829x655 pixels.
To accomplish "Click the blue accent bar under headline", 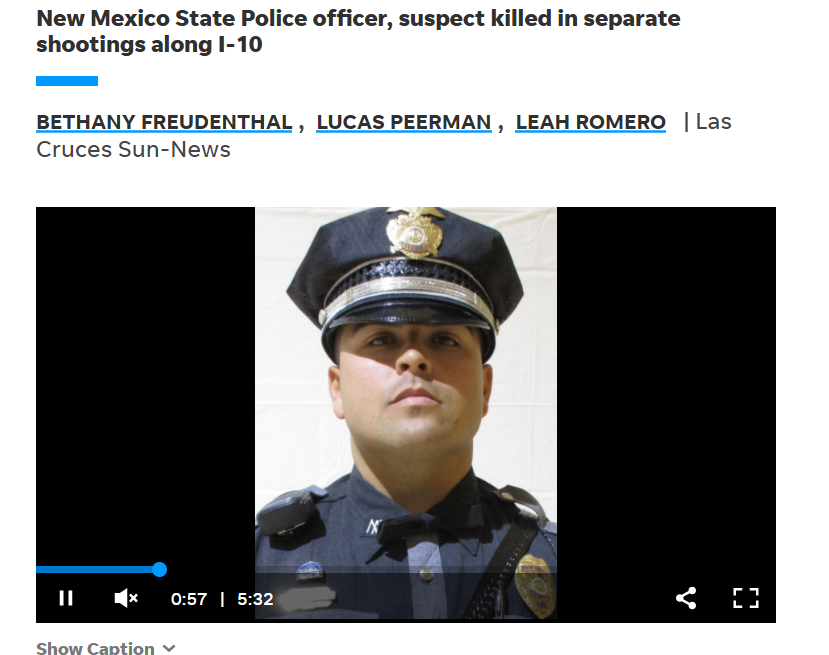I will (67, 81).
